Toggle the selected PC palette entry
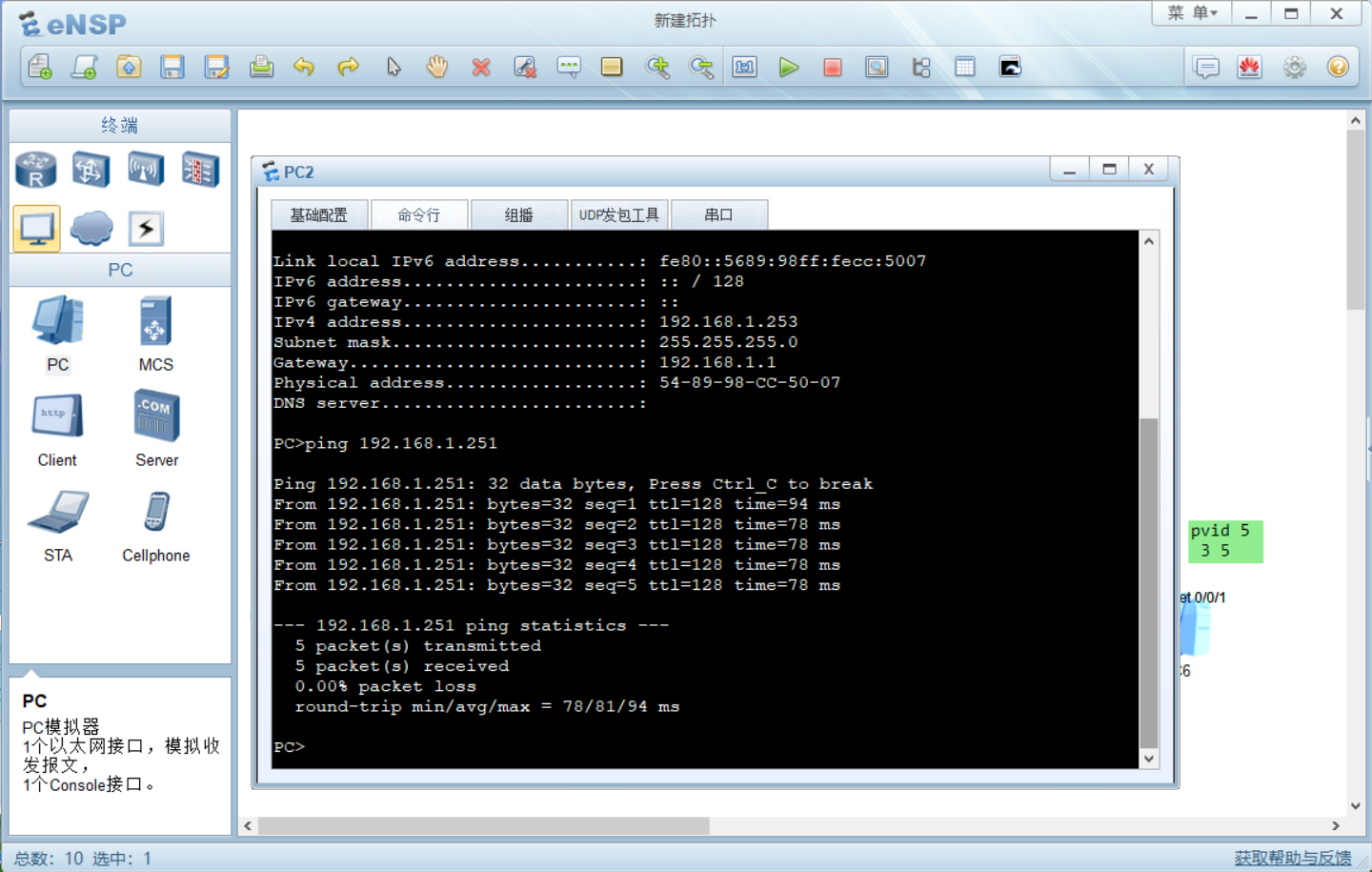Image resolution: width=1372 pixels, height=872 pixels. point(35,227)
